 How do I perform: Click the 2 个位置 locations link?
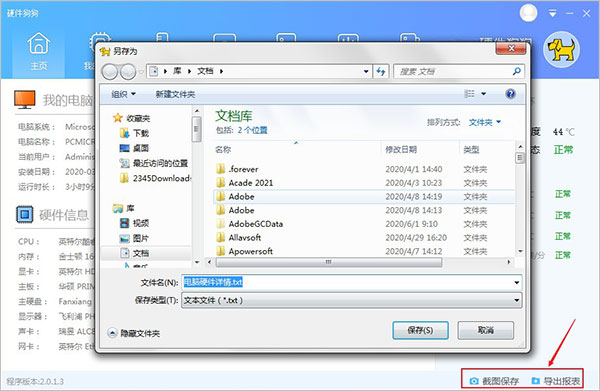click(253, 130)
